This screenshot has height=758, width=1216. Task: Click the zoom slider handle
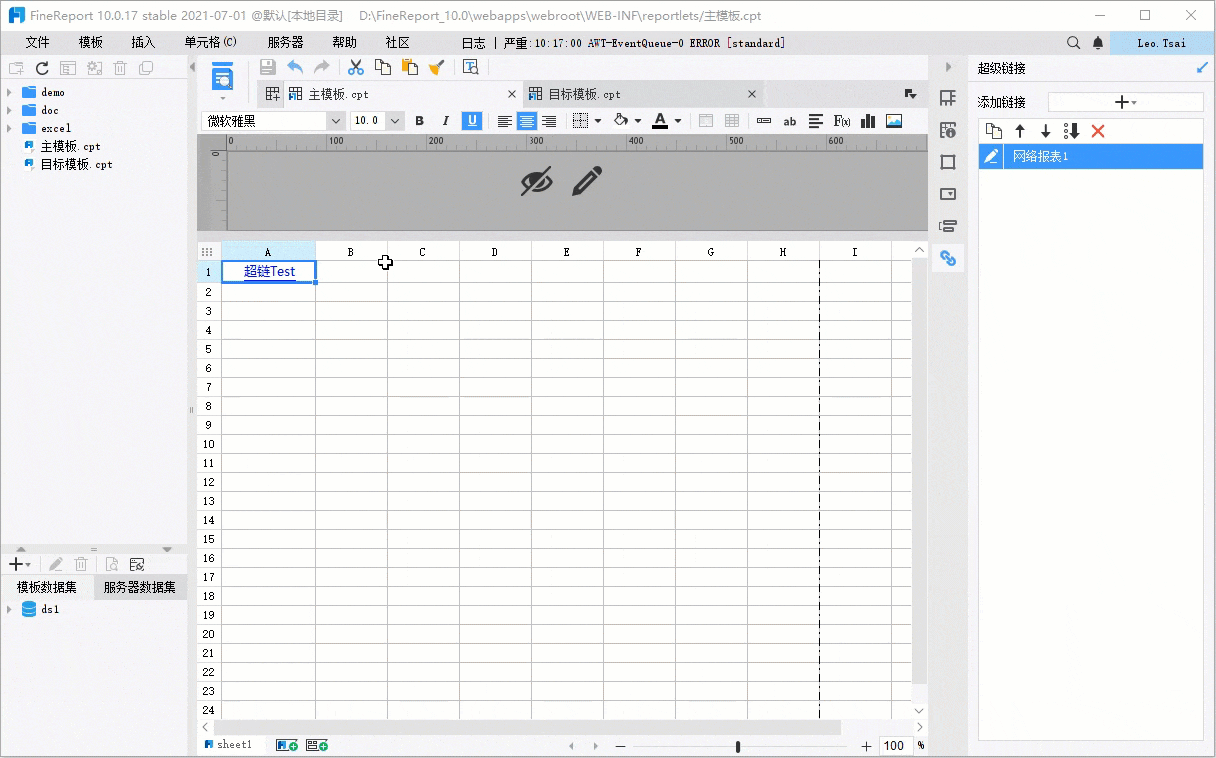738,746
